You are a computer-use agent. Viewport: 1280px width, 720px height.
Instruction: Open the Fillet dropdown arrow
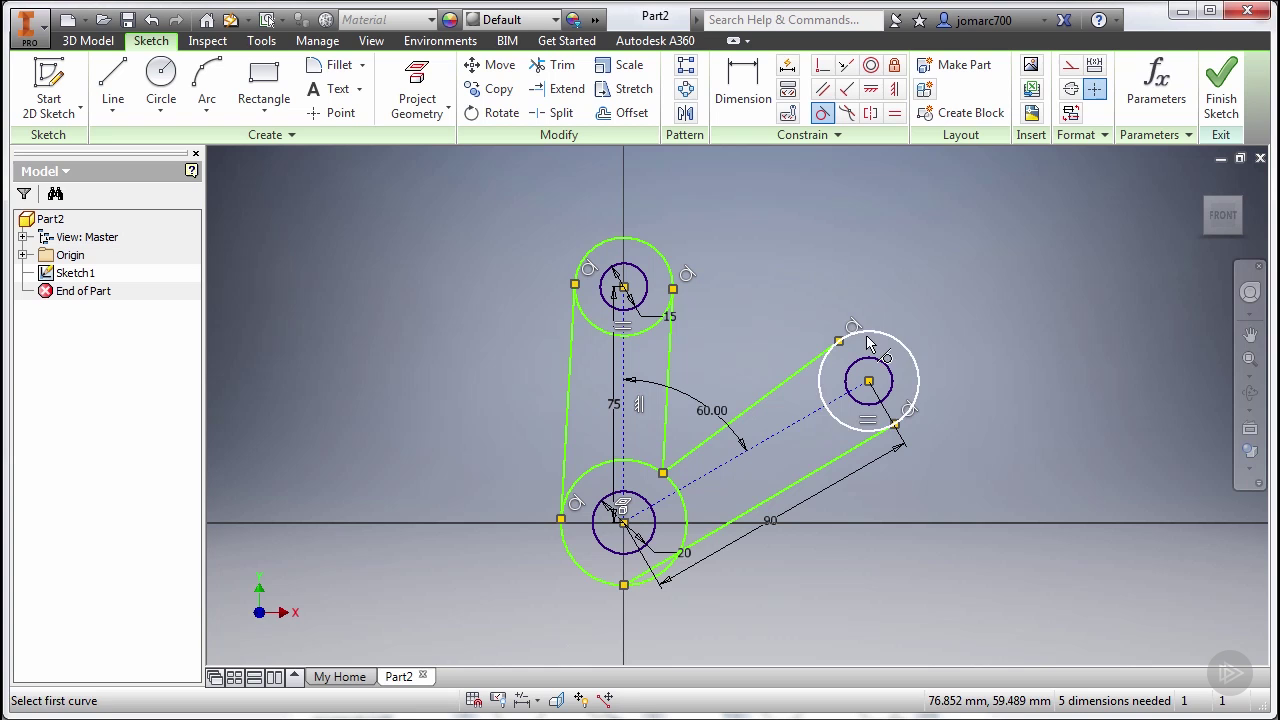362,65
